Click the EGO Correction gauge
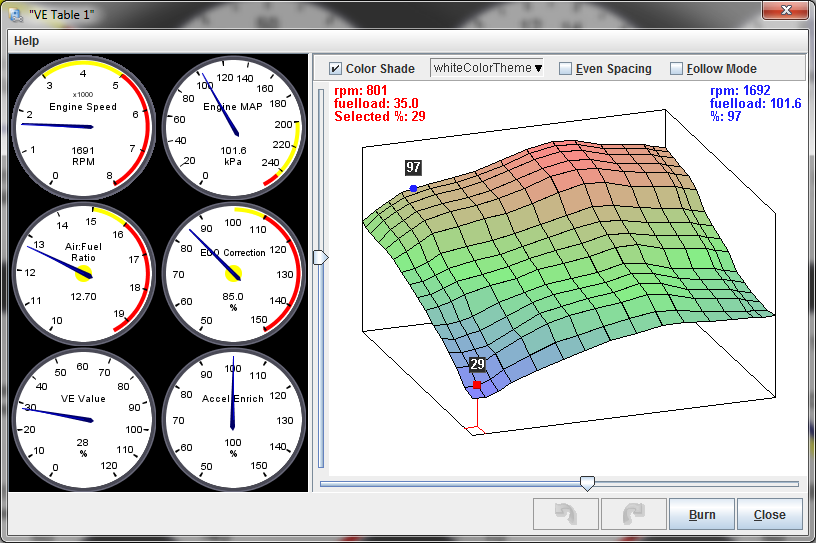The height and width of the screenshot is (543, 816). tap(233, 273)
